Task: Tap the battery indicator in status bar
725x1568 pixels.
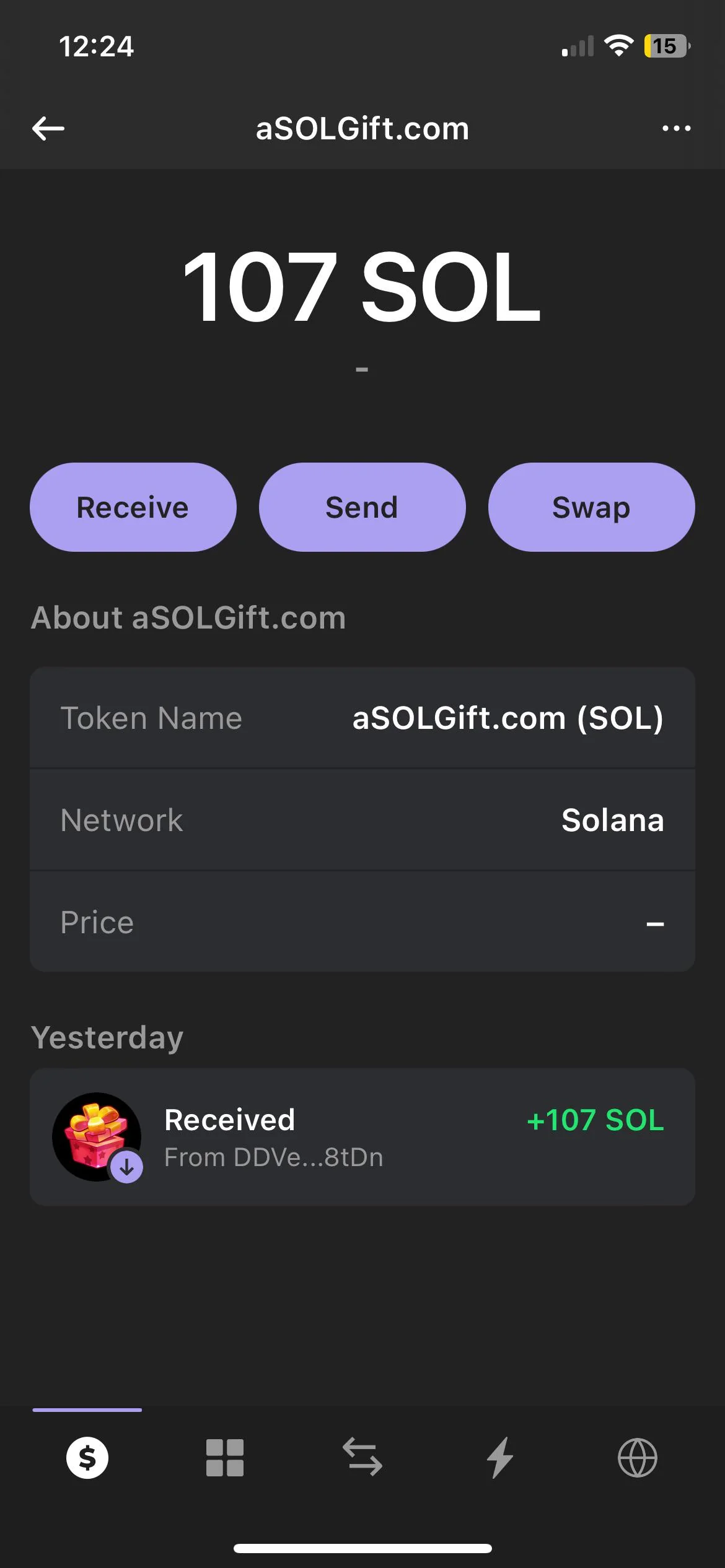Action: 666,46
